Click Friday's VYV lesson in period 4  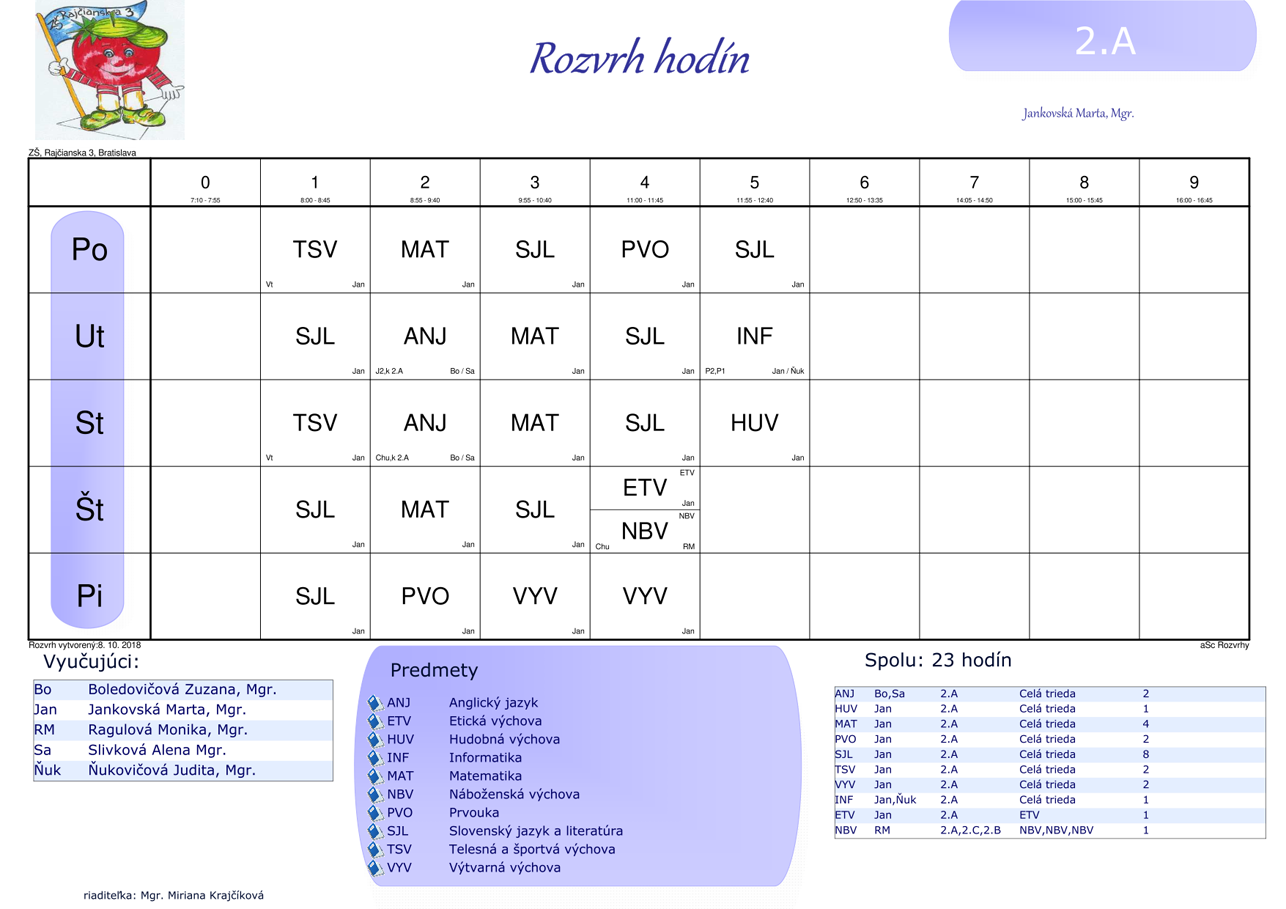point(645,597)
